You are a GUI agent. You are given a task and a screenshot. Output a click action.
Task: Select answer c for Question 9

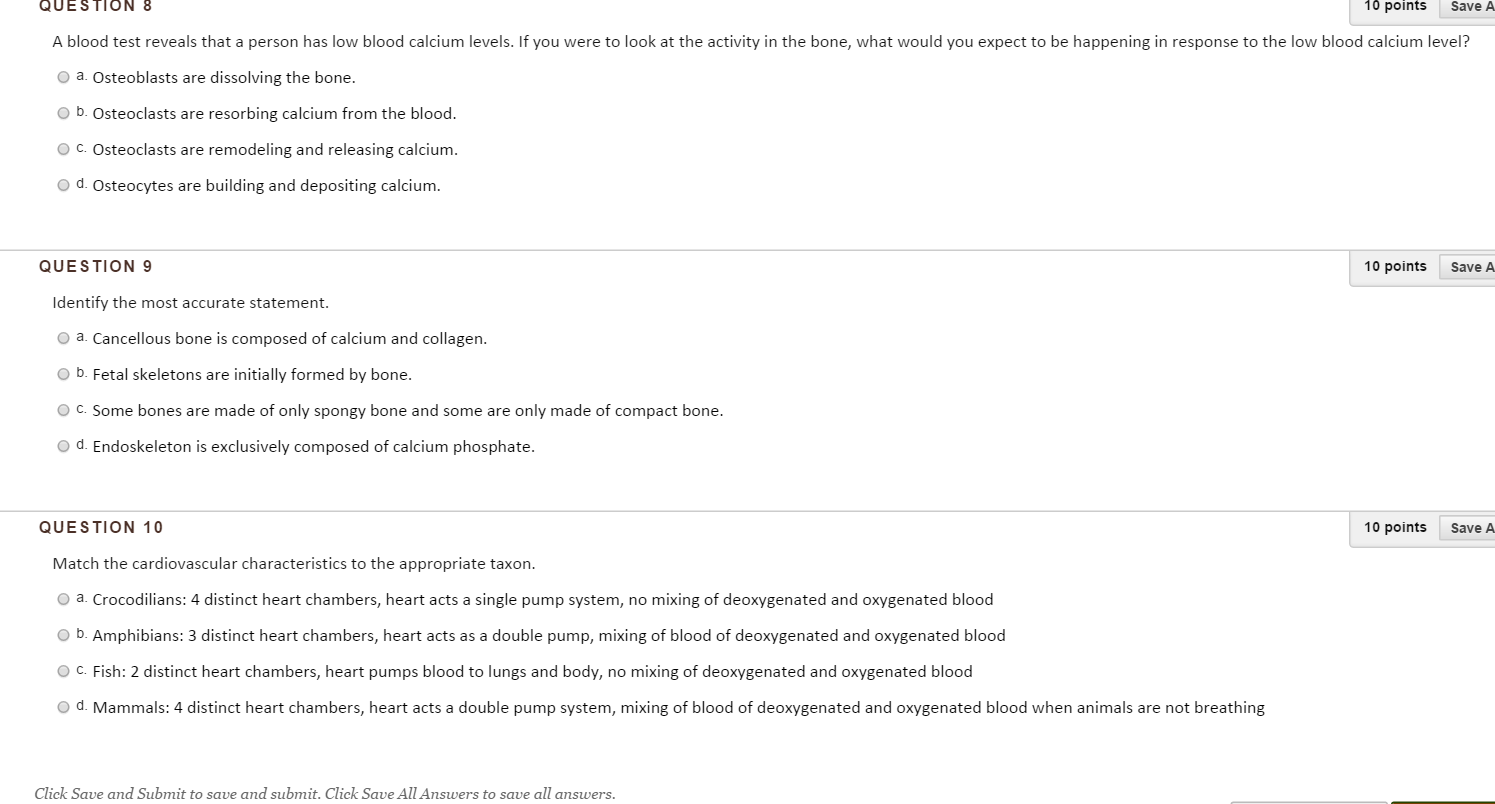coord(63,409)
